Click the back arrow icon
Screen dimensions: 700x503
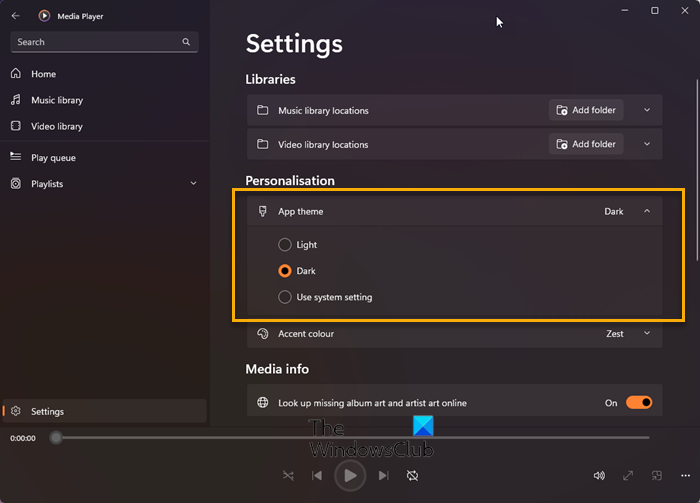pos(15,16)
